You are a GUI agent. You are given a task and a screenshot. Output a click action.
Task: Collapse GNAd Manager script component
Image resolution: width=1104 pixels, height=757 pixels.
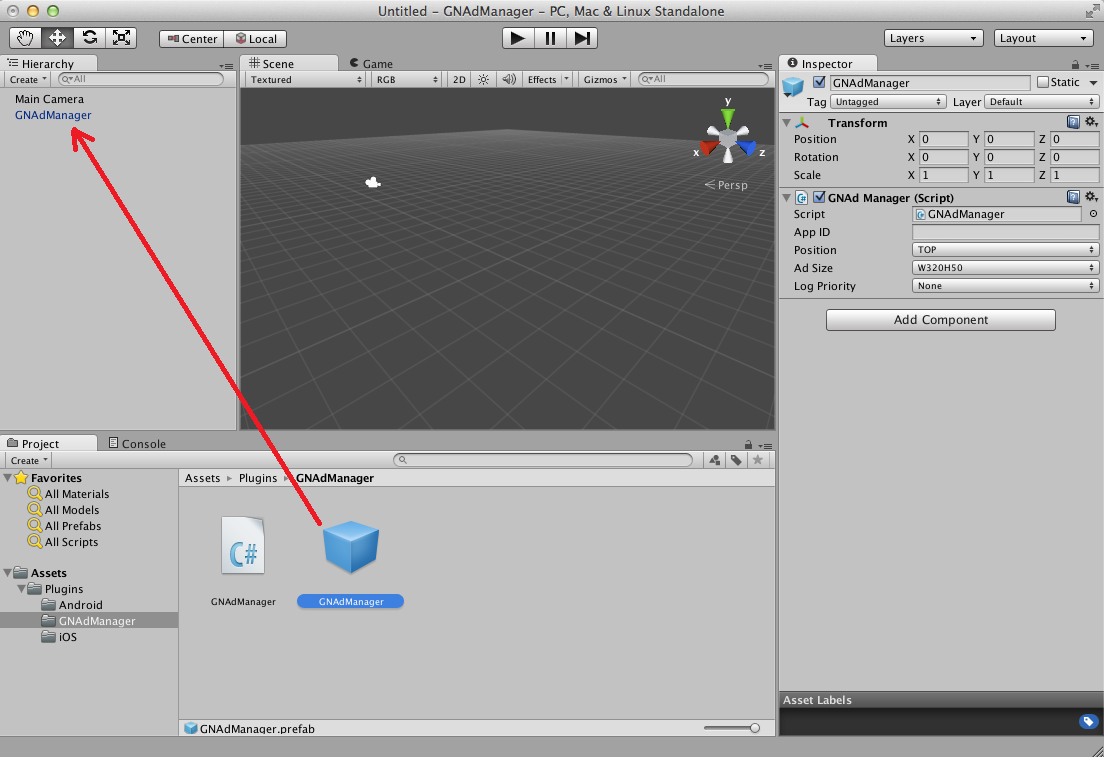tap(786, 198)
